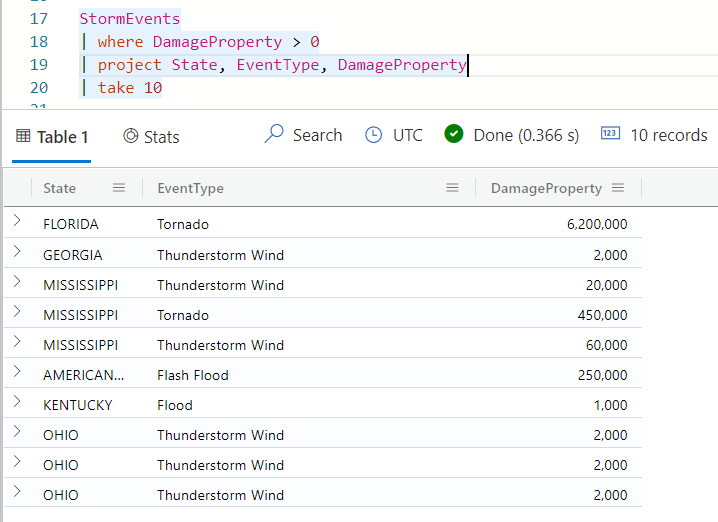718x522 pixels.
Task: Click the 10 records label
Action: click(669, 135)
